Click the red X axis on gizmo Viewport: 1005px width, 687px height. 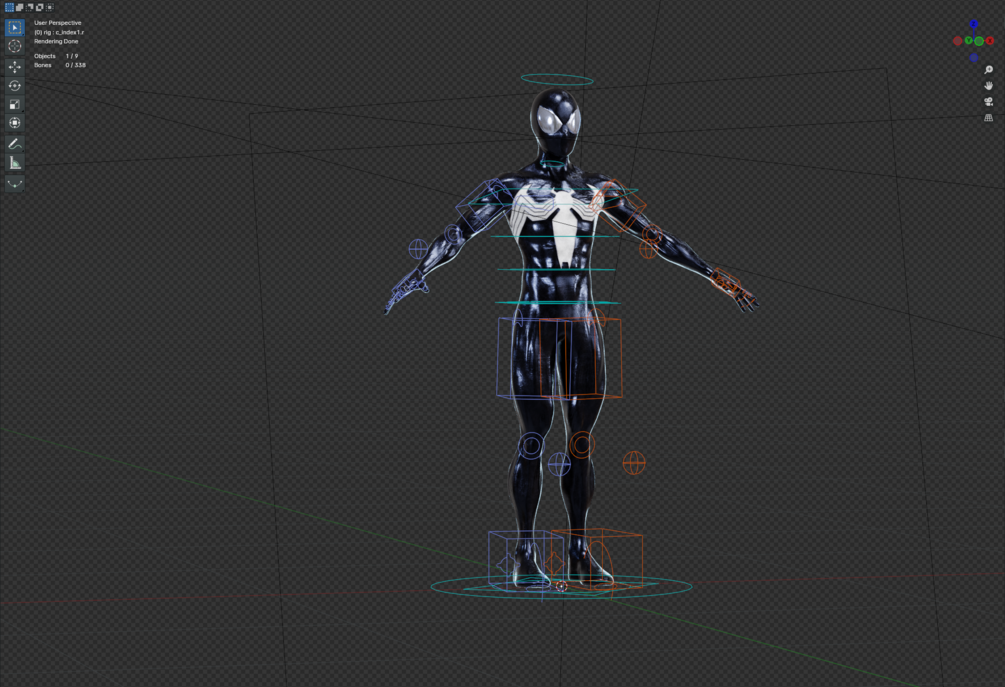pyautogui.click(x=990, y=41)
